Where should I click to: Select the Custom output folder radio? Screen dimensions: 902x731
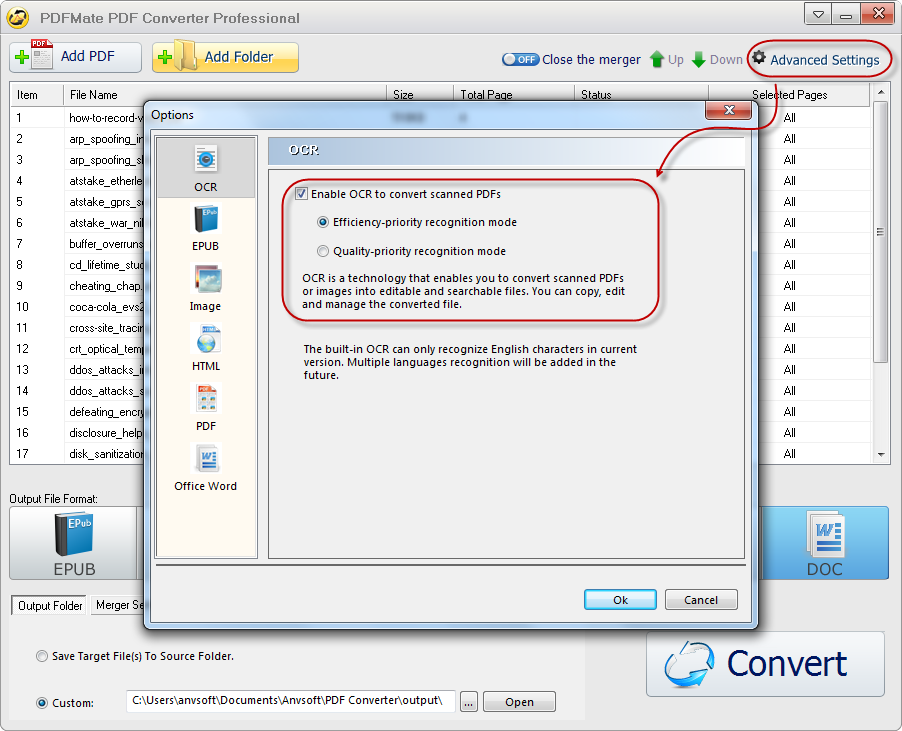pos(41,703)
